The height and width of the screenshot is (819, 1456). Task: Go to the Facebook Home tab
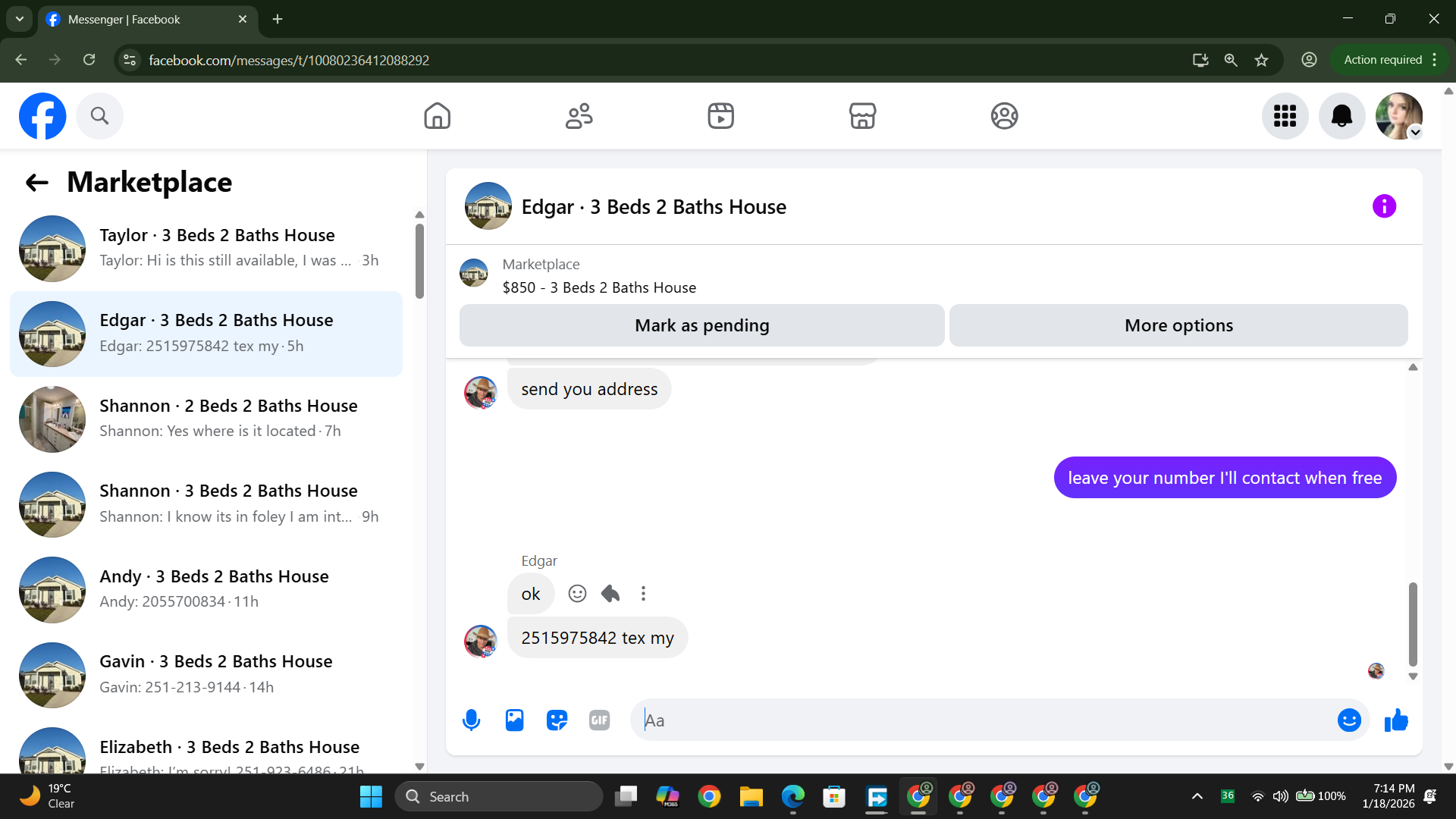point(437,116)
